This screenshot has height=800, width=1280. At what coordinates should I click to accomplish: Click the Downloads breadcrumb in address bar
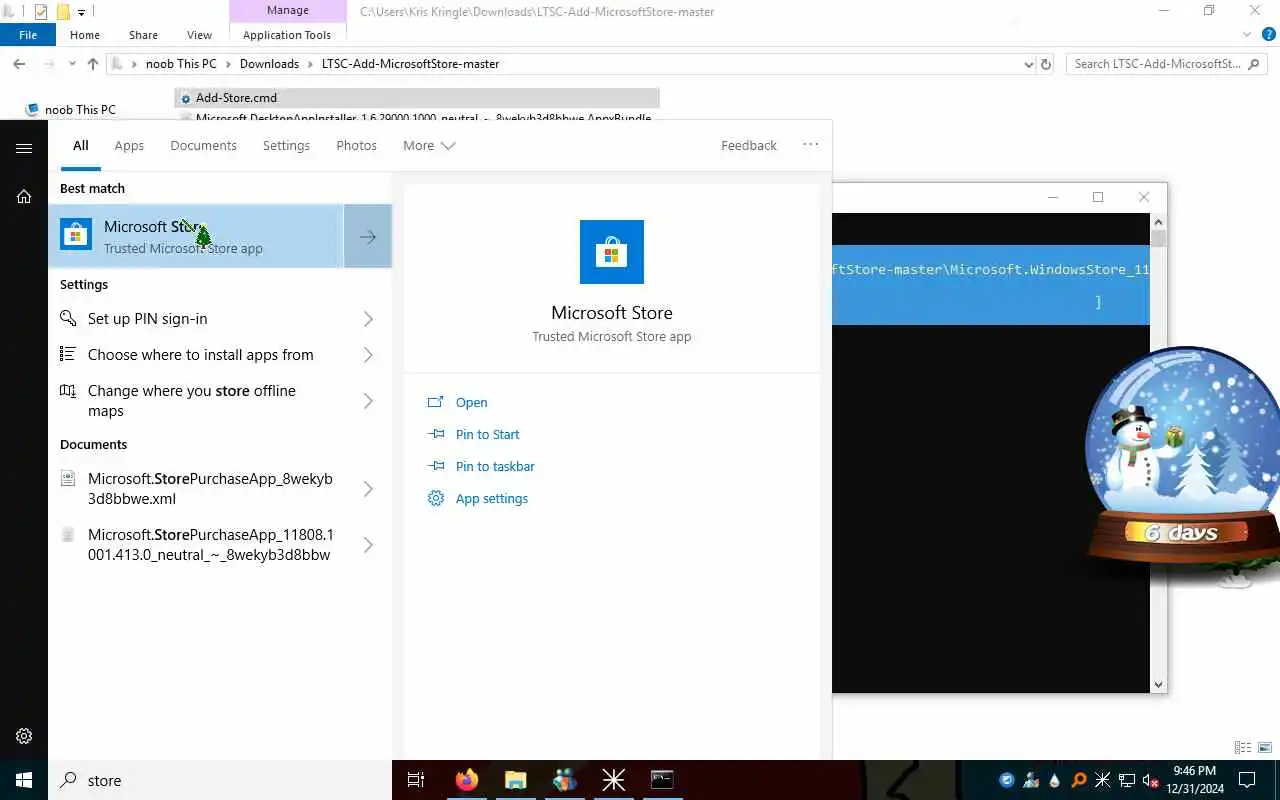pos(269,64)
